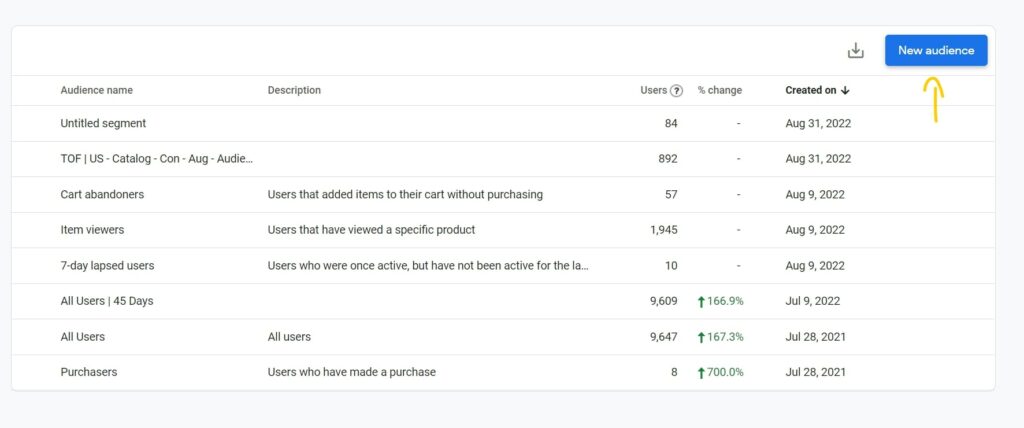
Task: Sort the table by Created on
Action: click(x=810, y=90)
